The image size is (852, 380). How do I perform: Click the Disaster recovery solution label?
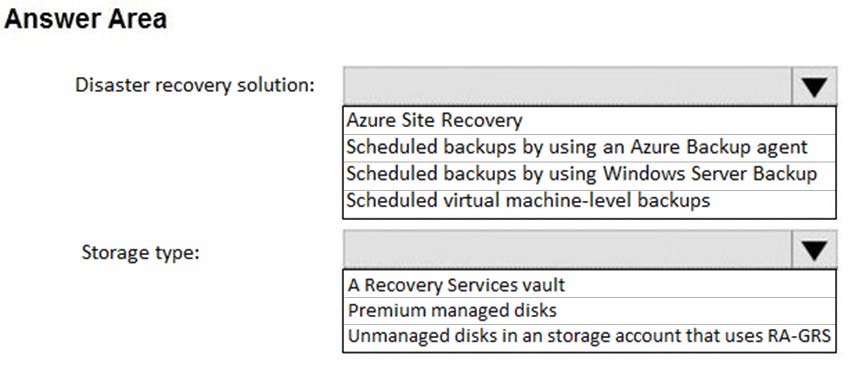pos(195,86)
